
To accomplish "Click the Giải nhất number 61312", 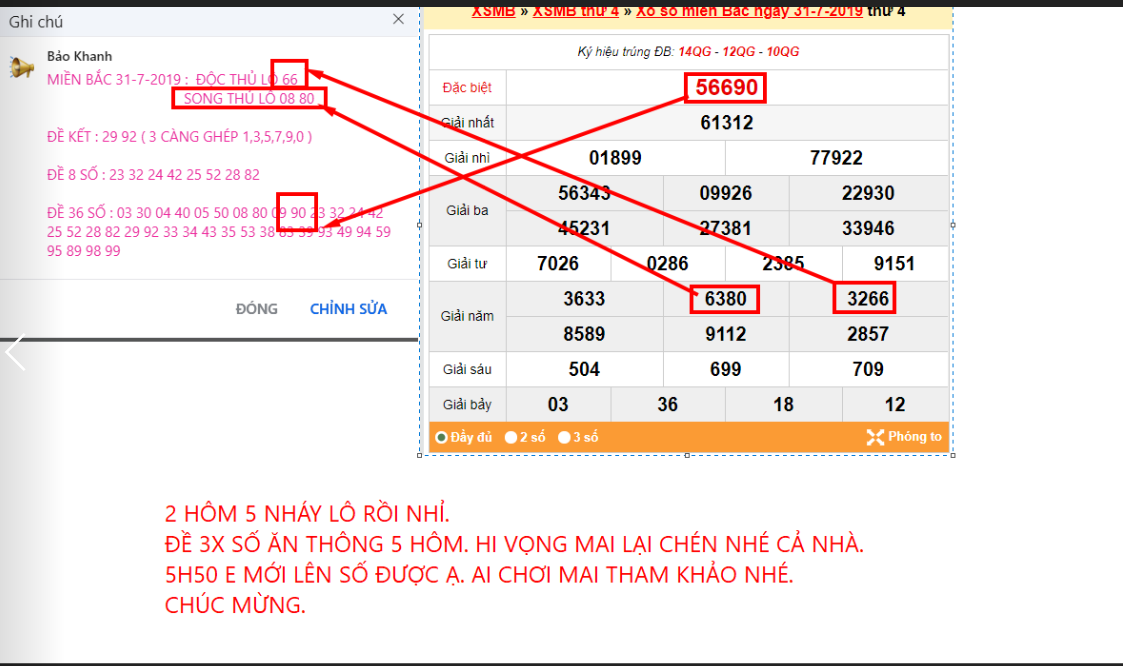I will coord(726,123).
